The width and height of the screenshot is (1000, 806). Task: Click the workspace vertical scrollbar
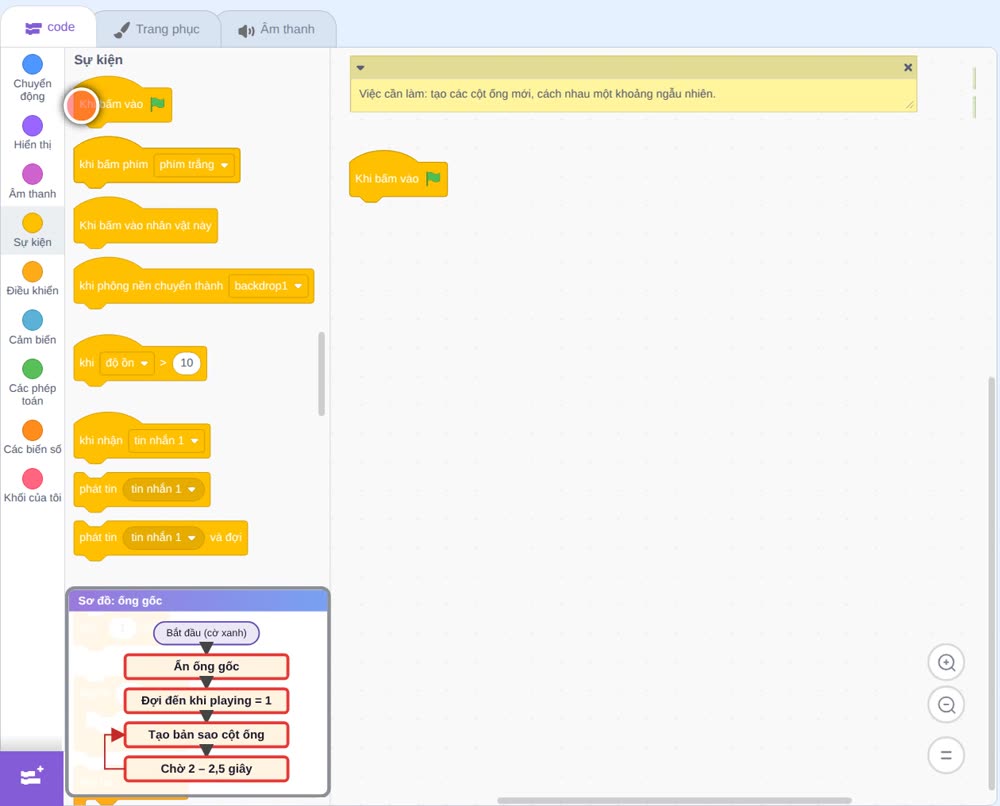991,583
